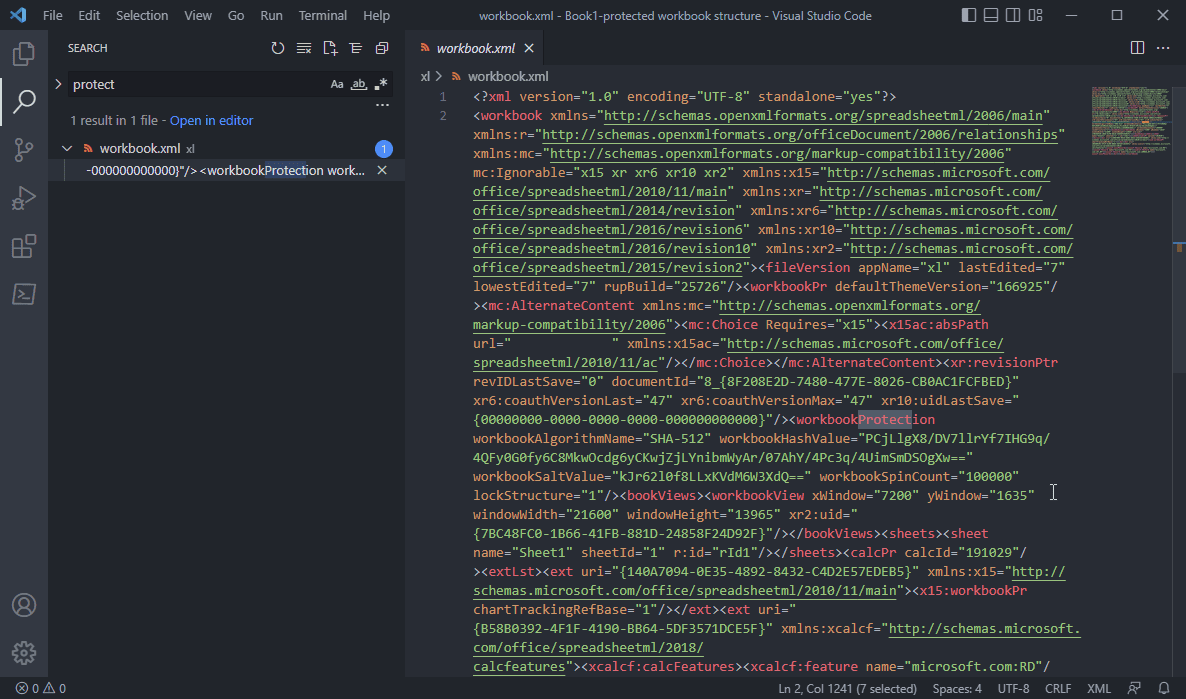This screenshot has height=699, width=1186.
Task: Open the View menu
Action: coord(198,15)
